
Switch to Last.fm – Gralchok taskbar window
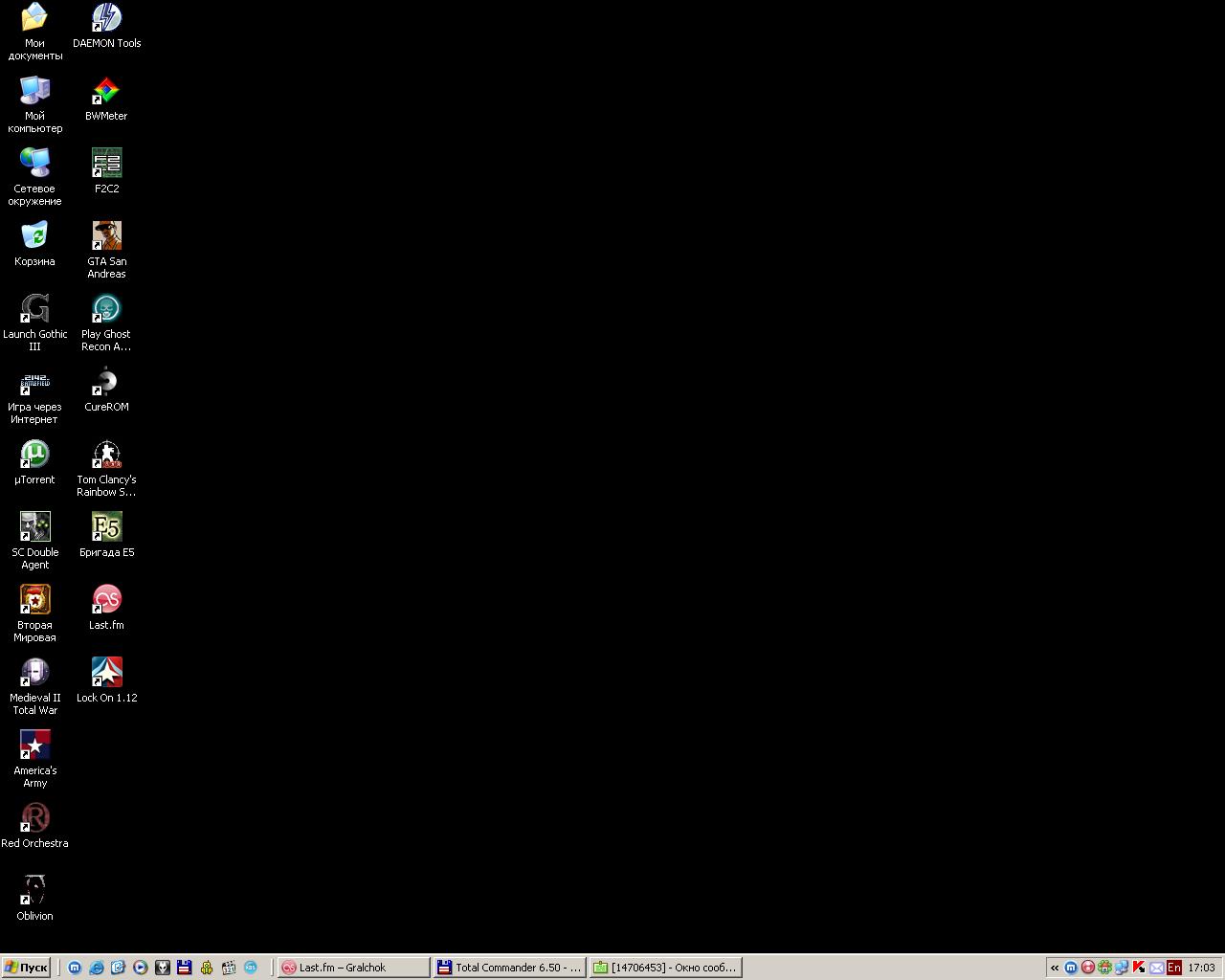(x=352, y=968)
